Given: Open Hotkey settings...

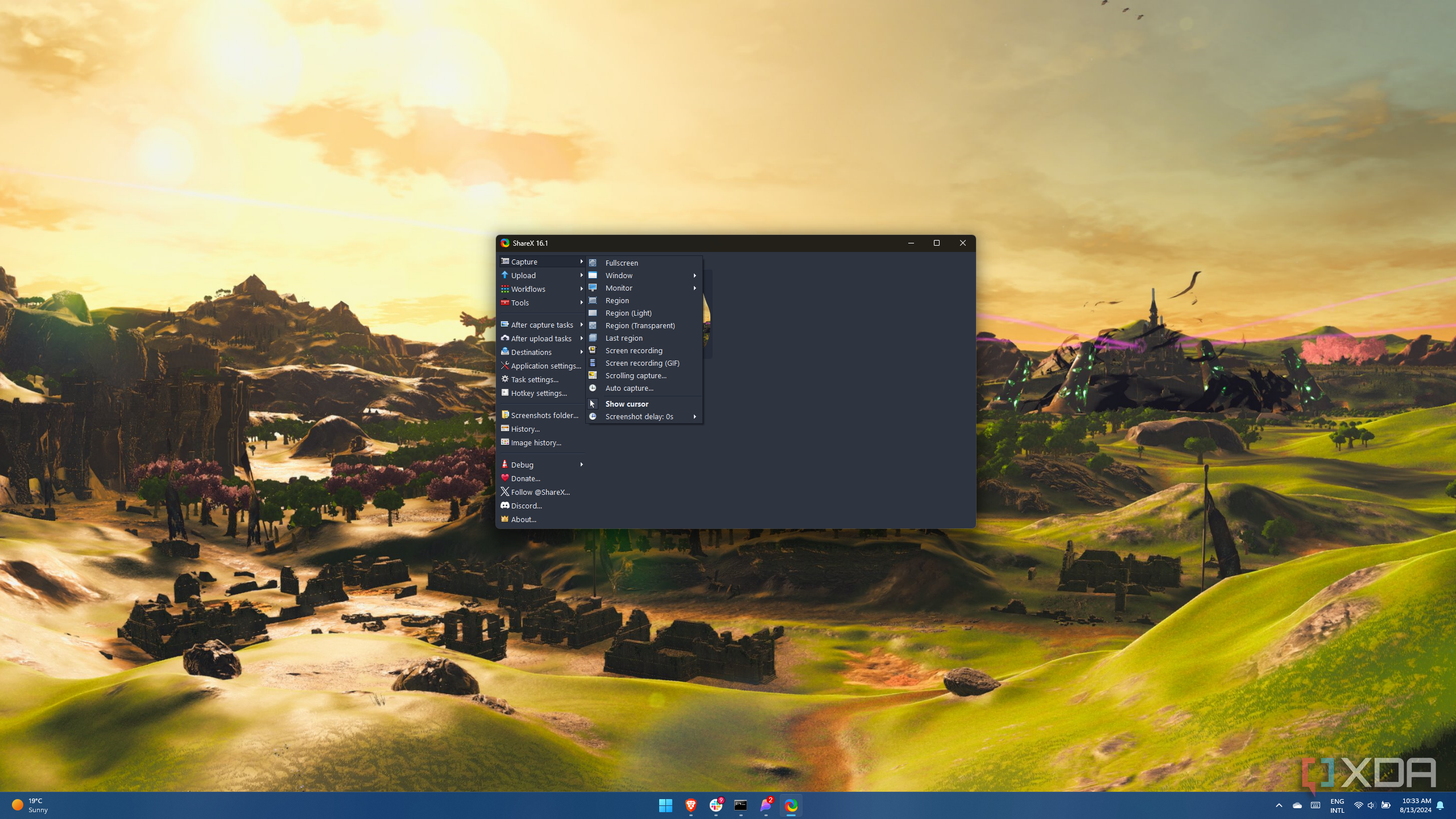Looking at the screenshot, I should pos(542,393).
